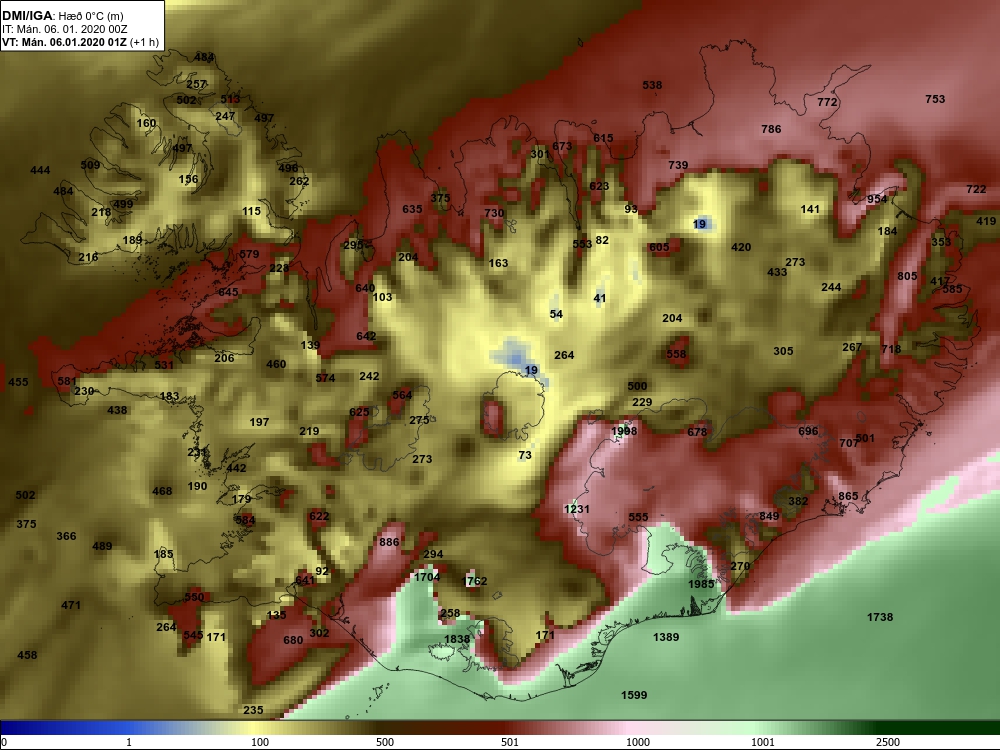Click the '1998' height value
This screenshot has width=1000, height=750.
624,431
